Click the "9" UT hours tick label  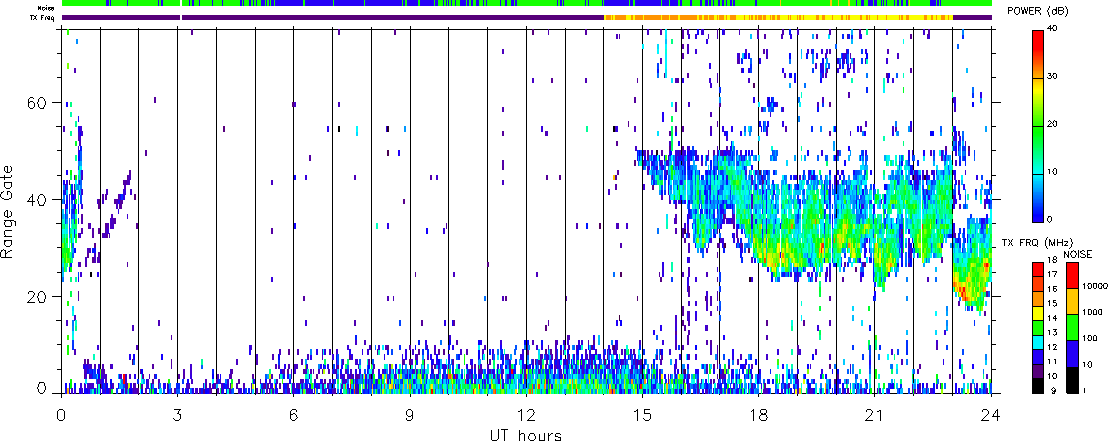pos(410,414)
